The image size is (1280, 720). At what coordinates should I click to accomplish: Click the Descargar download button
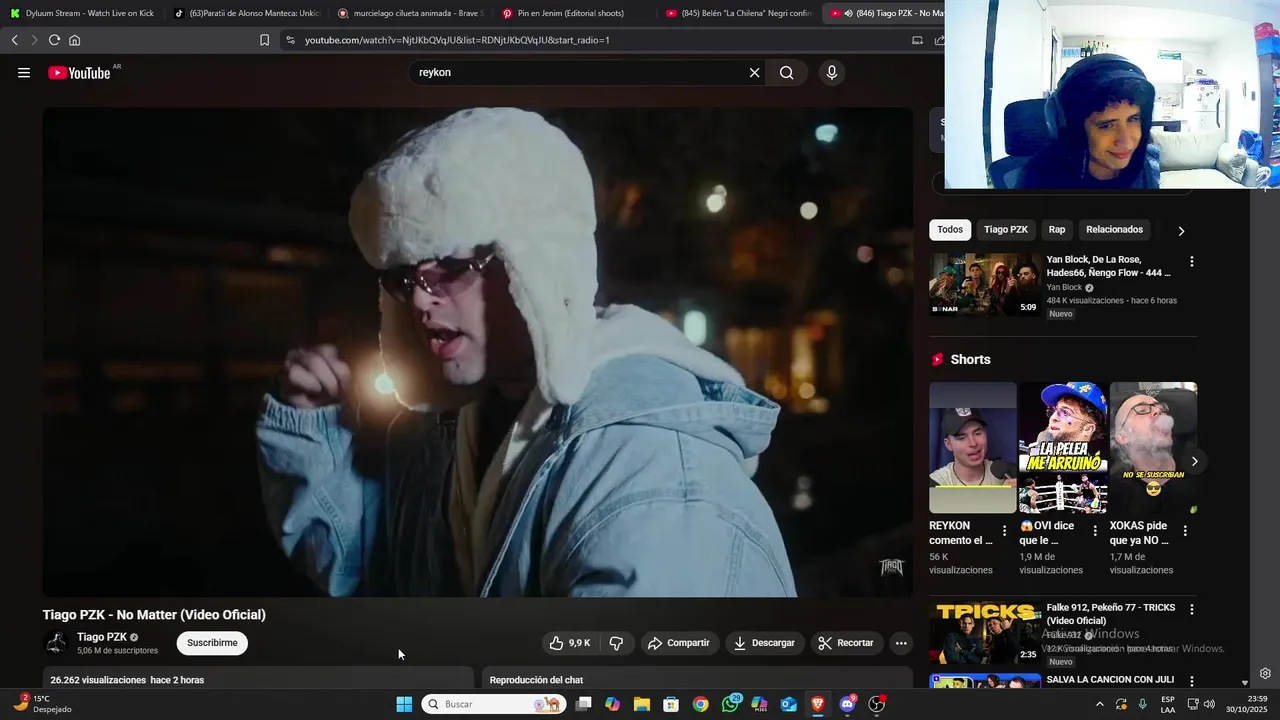(765, 643)
